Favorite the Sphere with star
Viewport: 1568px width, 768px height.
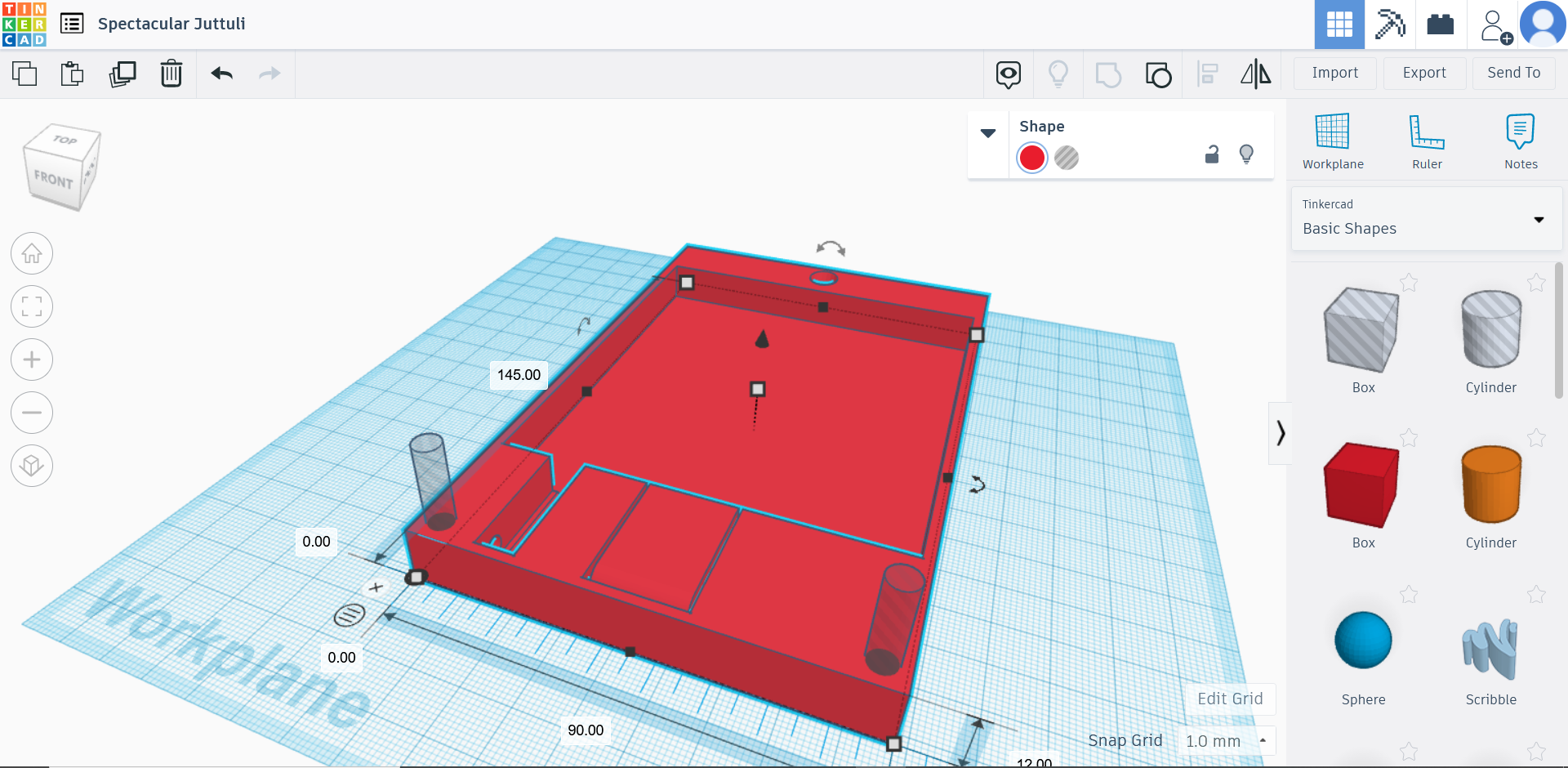click(x=1409, y=595)
